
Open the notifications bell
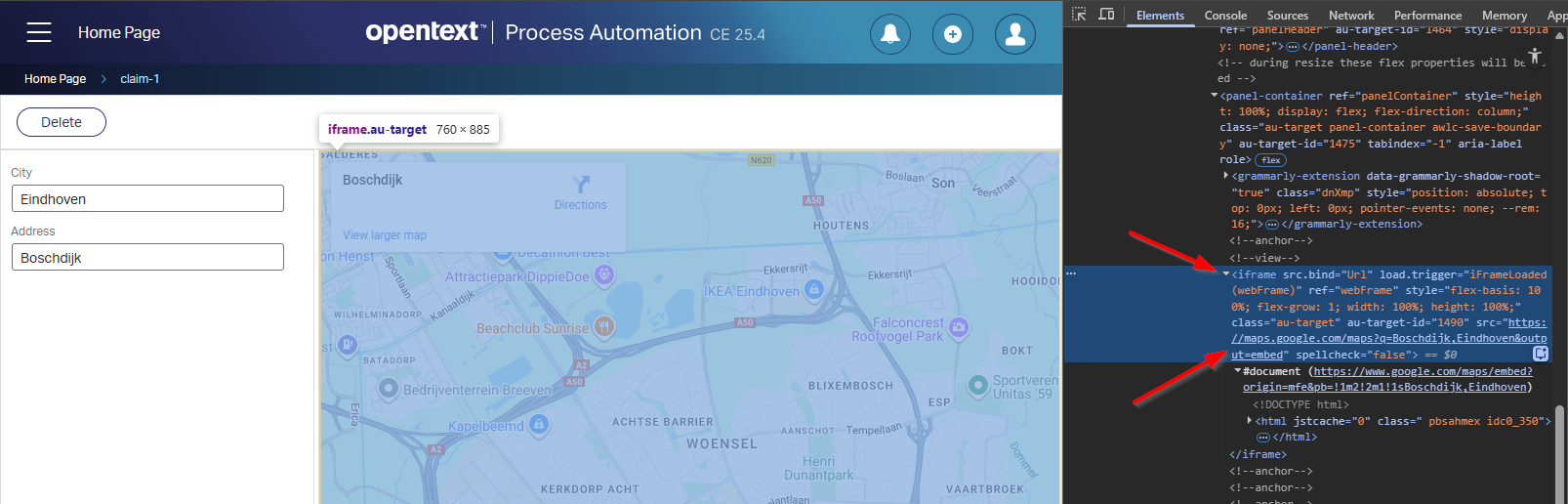click(x=889, y=34)
